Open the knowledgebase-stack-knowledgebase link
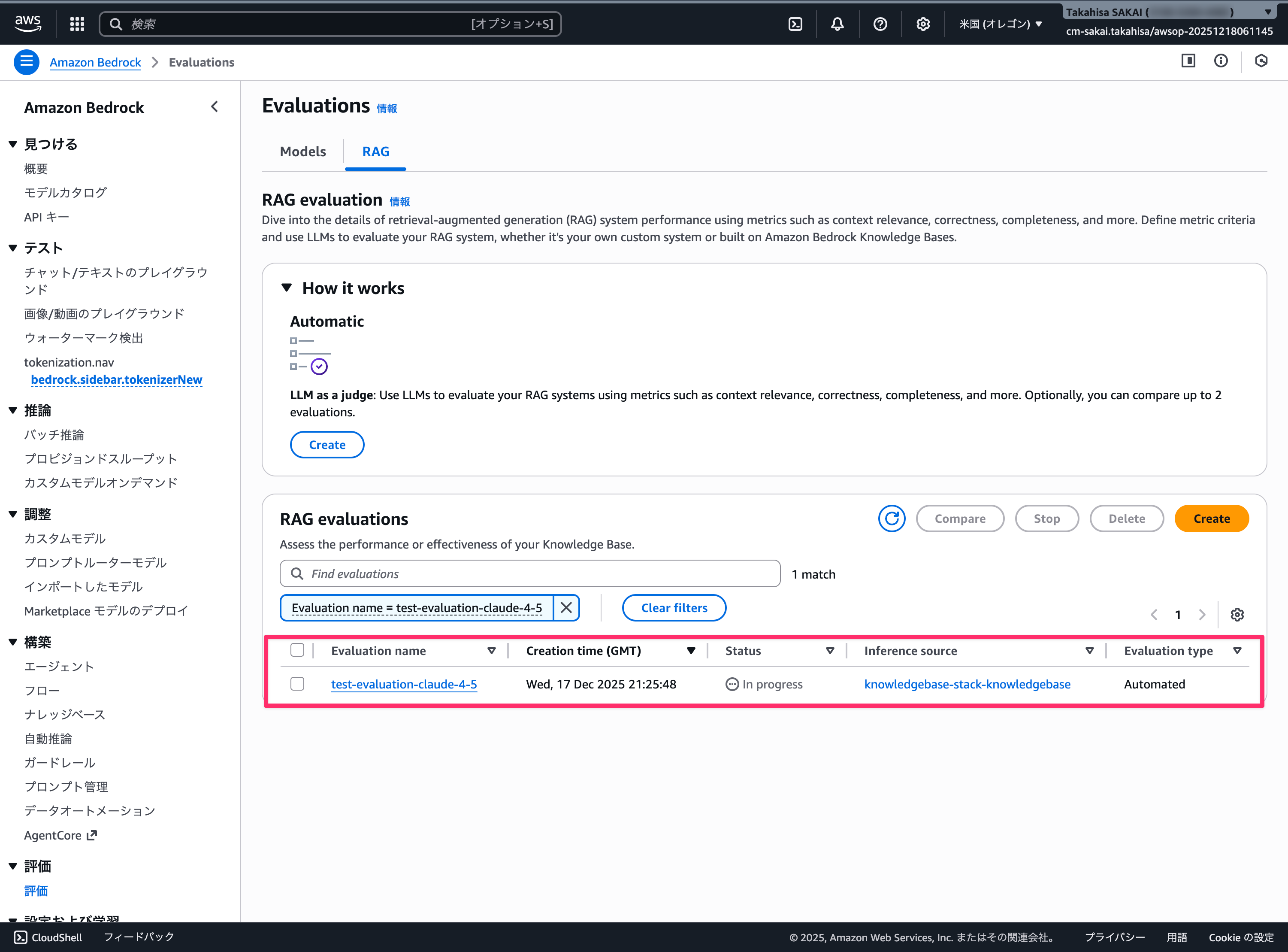 [967, 684]
